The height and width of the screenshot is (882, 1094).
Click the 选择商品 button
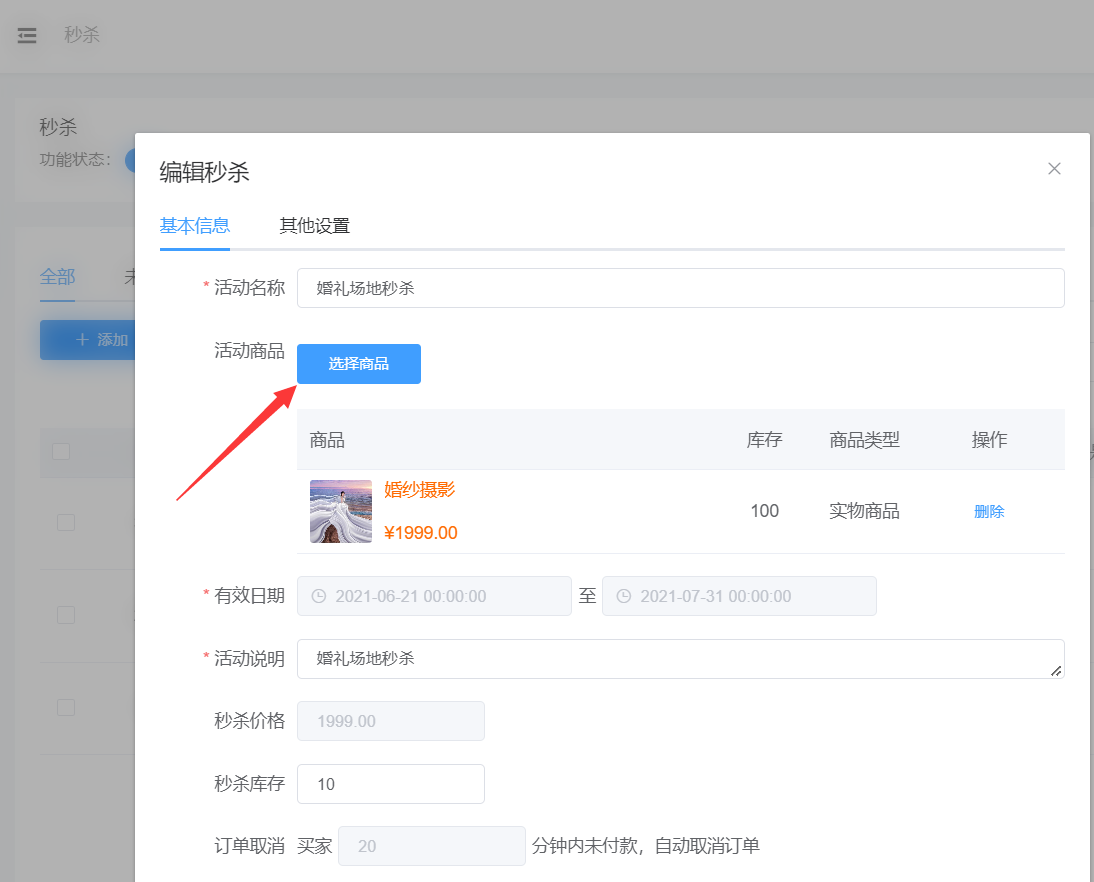(x=359, y=364)
